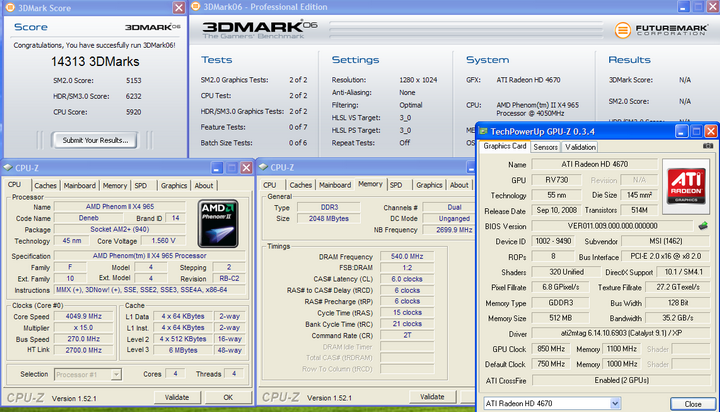
Task: Click the Core Speed value 4049.9 MHz
Action: pyautogui.click(x=83, y=316)
